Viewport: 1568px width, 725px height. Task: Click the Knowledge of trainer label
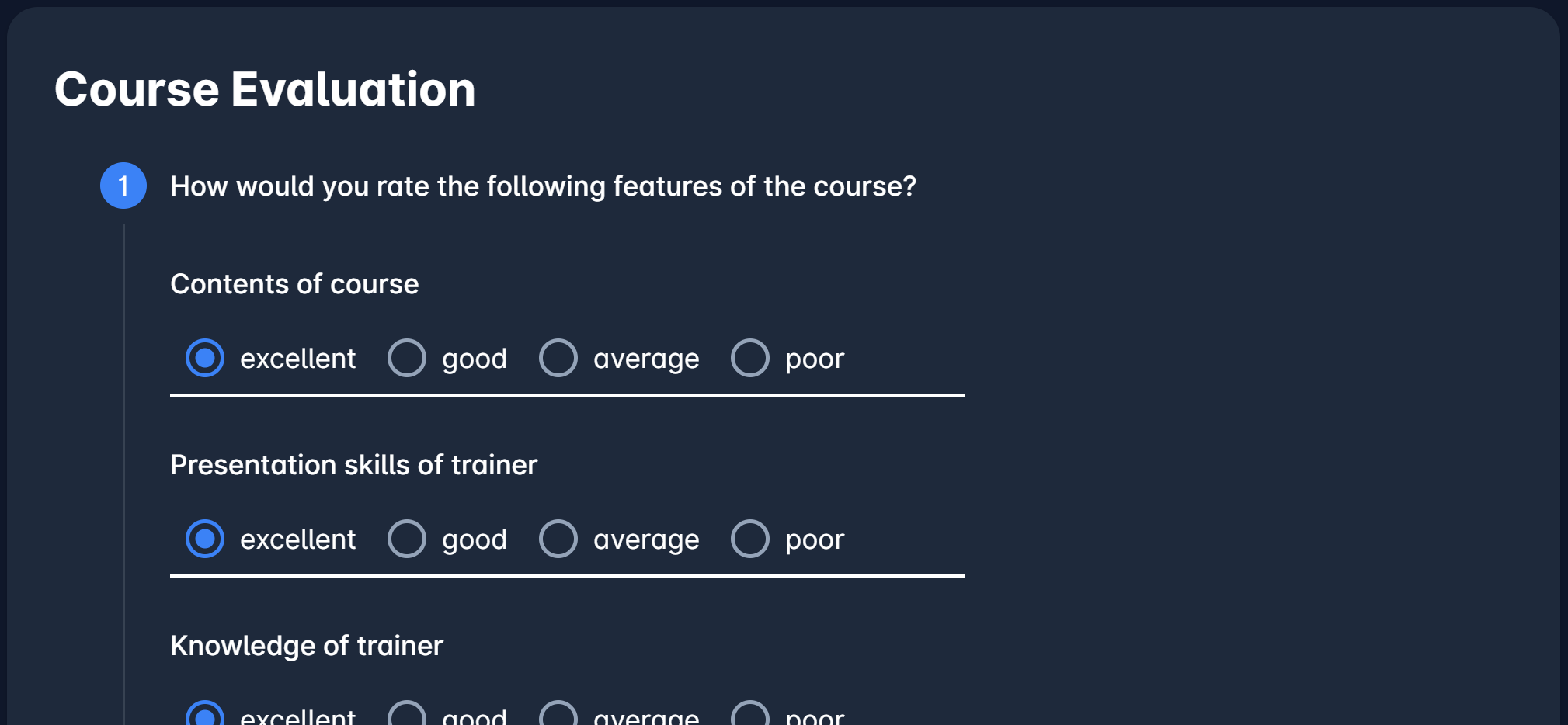307,646
